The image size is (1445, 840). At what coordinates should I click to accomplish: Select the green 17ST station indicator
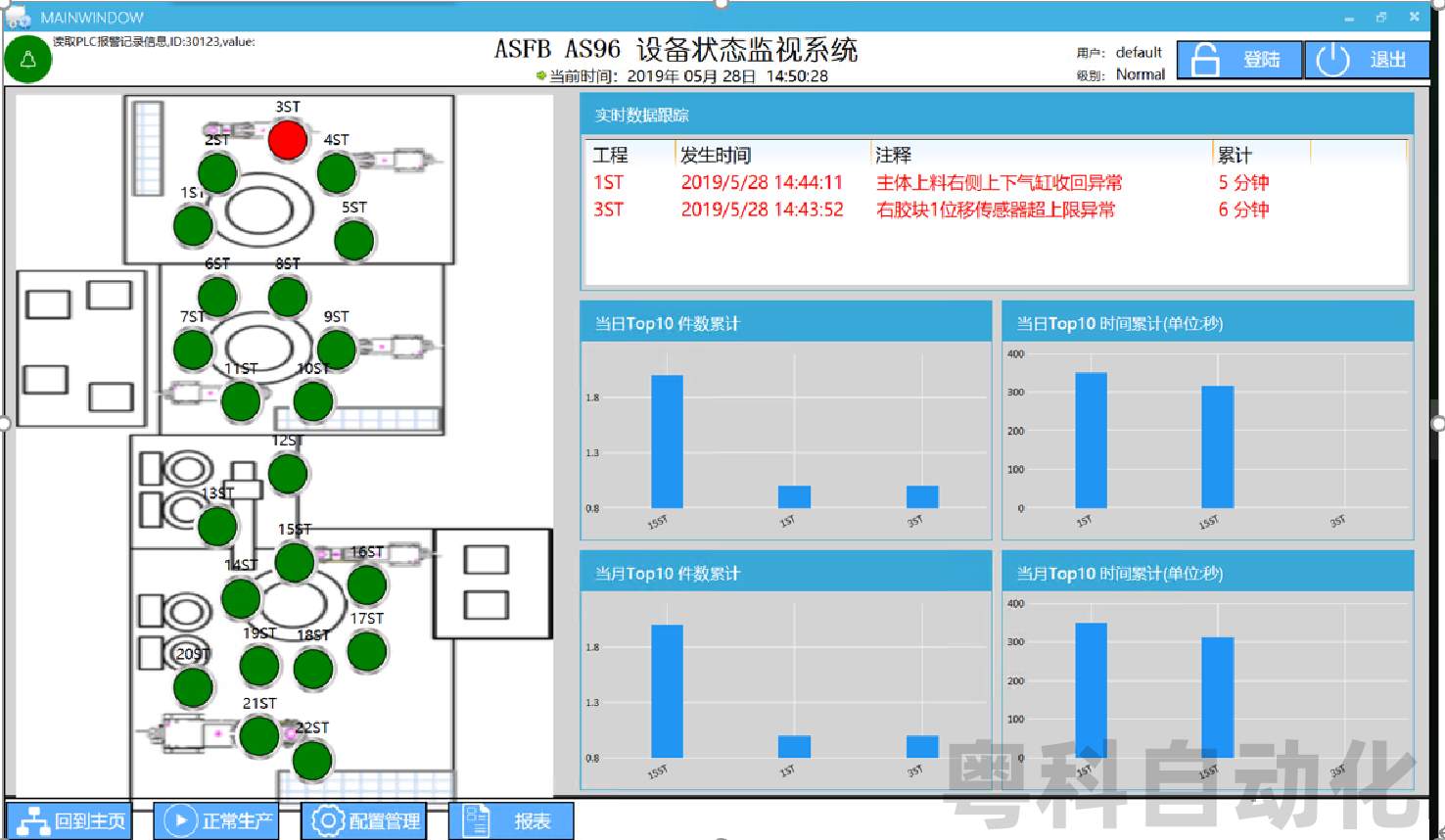[x=367, y=651]
